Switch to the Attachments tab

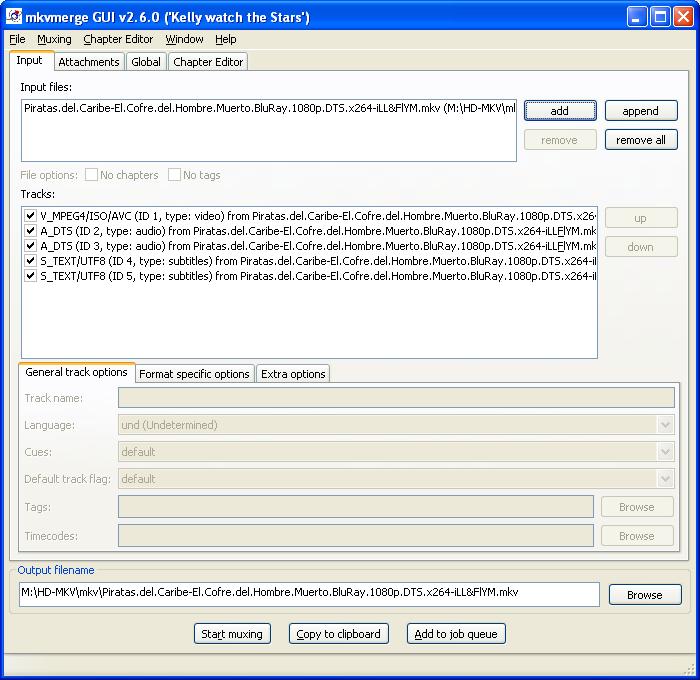[x=89, y=62]
